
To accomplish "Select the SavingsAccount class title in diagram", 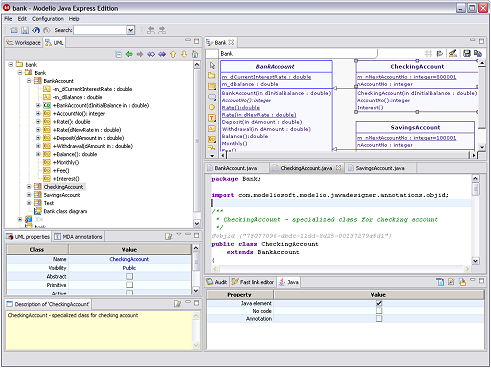I will point(415,127).
